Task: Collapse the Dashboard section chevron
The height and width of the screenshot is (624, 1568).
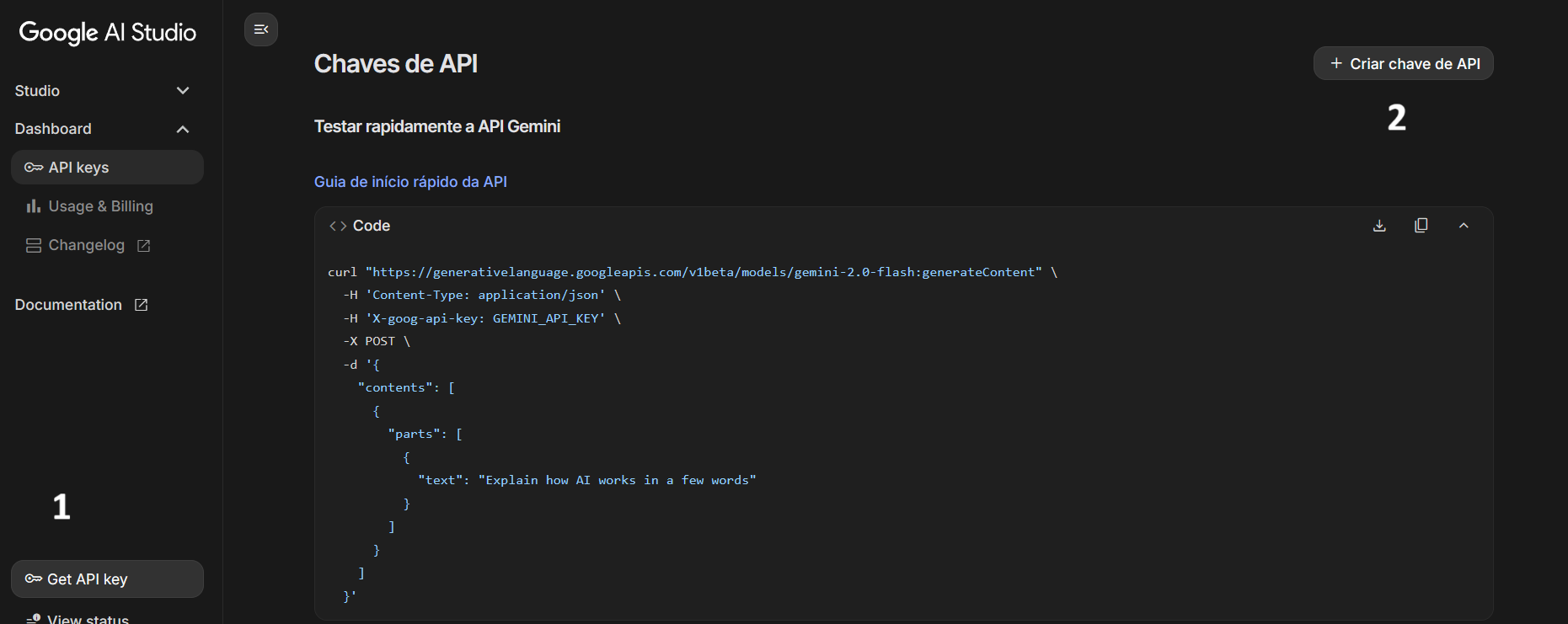Action: click(183, 129)
